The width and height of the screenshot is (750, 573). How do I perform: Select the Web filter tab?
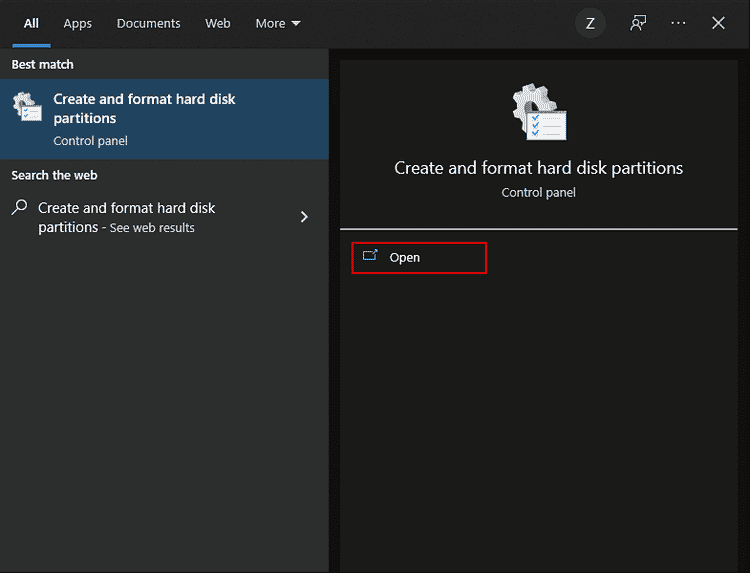coord(218,23)
